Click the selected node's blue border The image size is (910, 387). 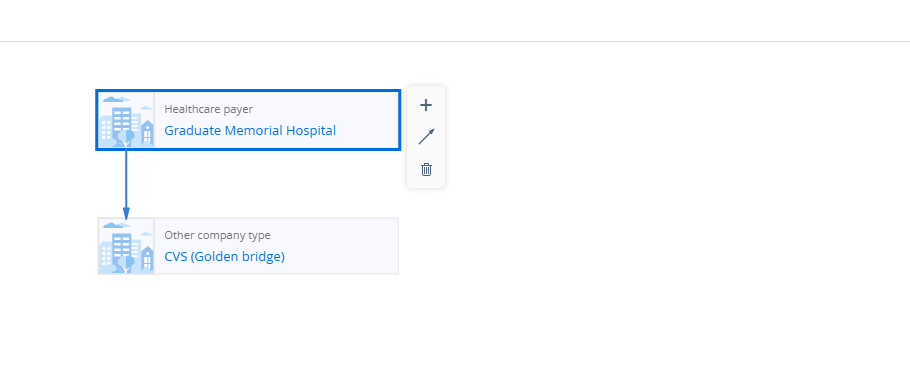coord(248,91)
